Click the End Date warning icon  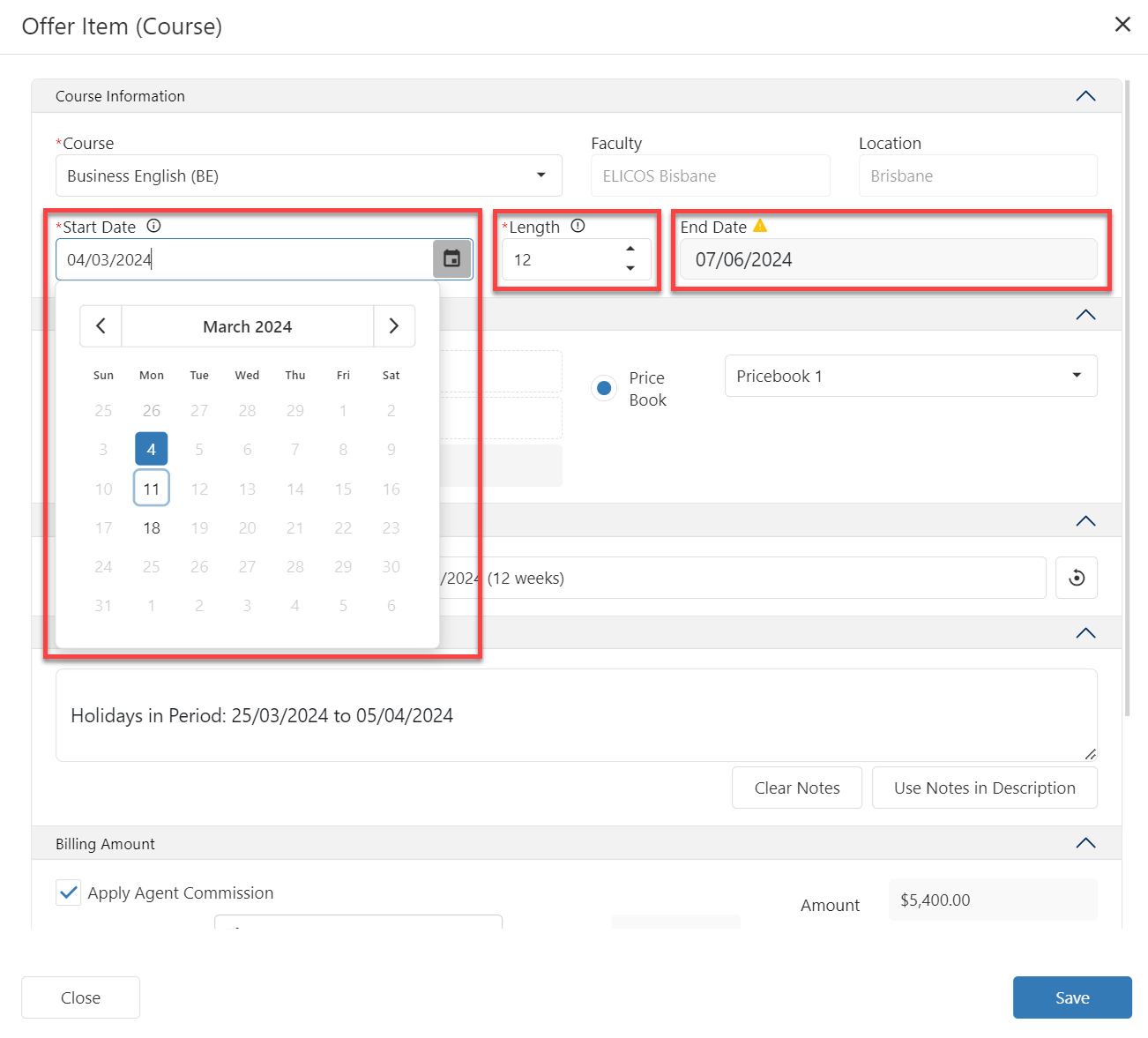click(x=760, y=226)
